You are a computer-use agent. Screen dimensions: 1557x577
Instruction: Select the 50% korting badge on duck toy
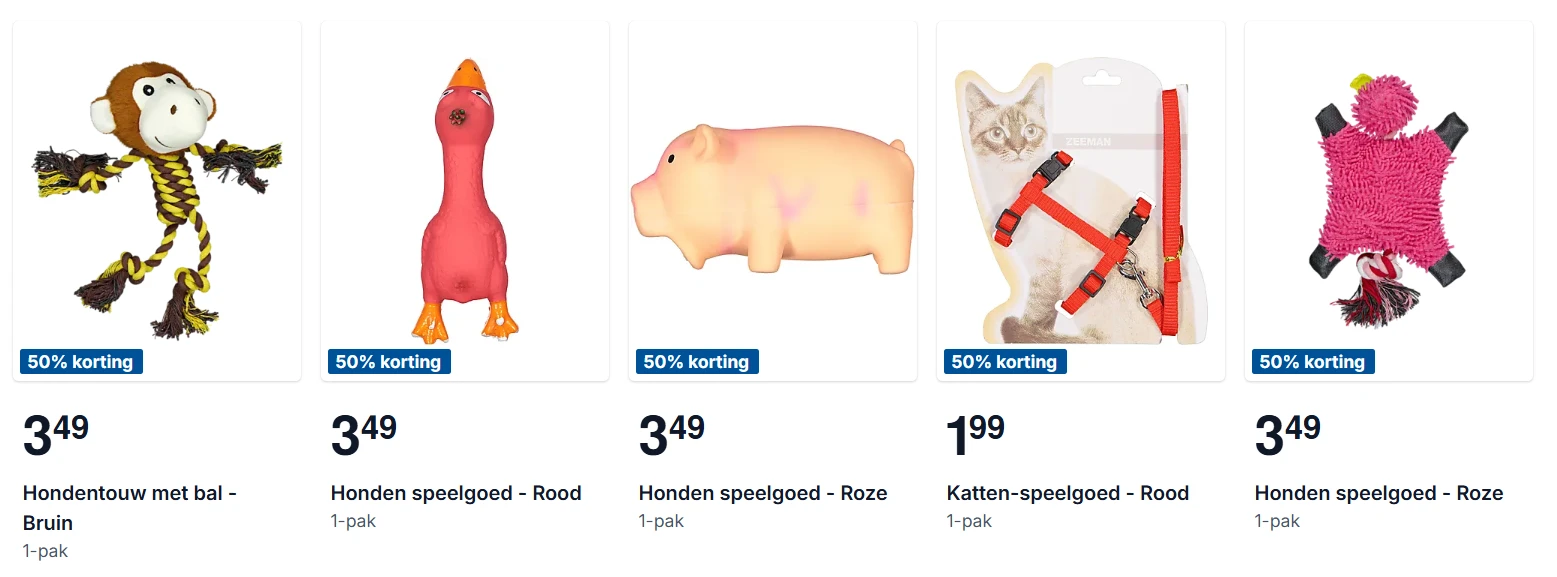389,362
